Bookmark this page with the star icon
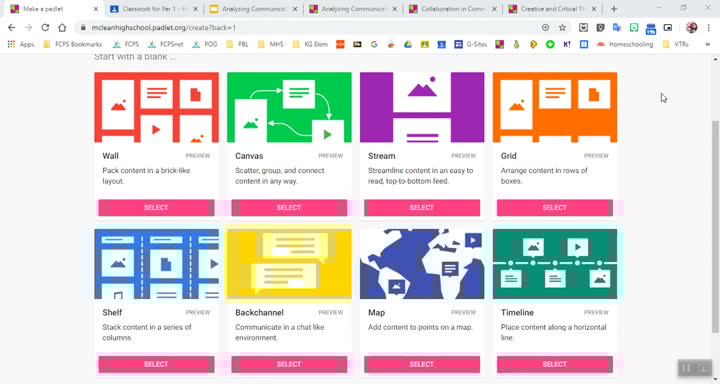 pyautogui.click(x=562, y=28)
